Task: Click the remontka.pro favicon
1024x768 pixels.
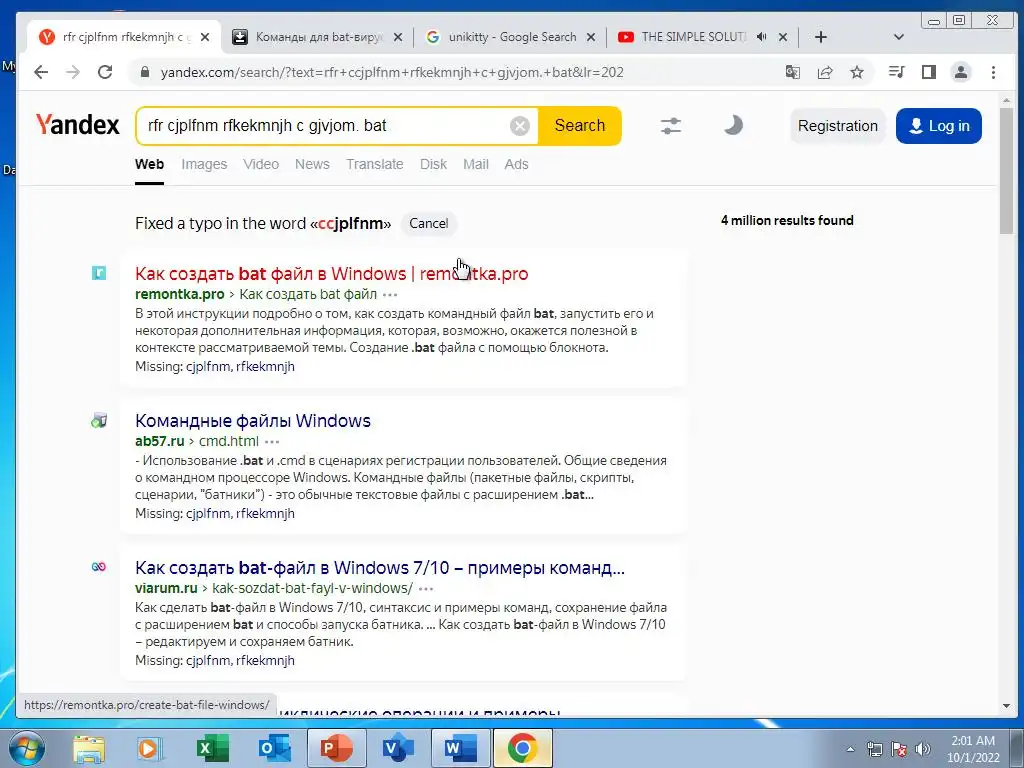Action: [99, 273]
